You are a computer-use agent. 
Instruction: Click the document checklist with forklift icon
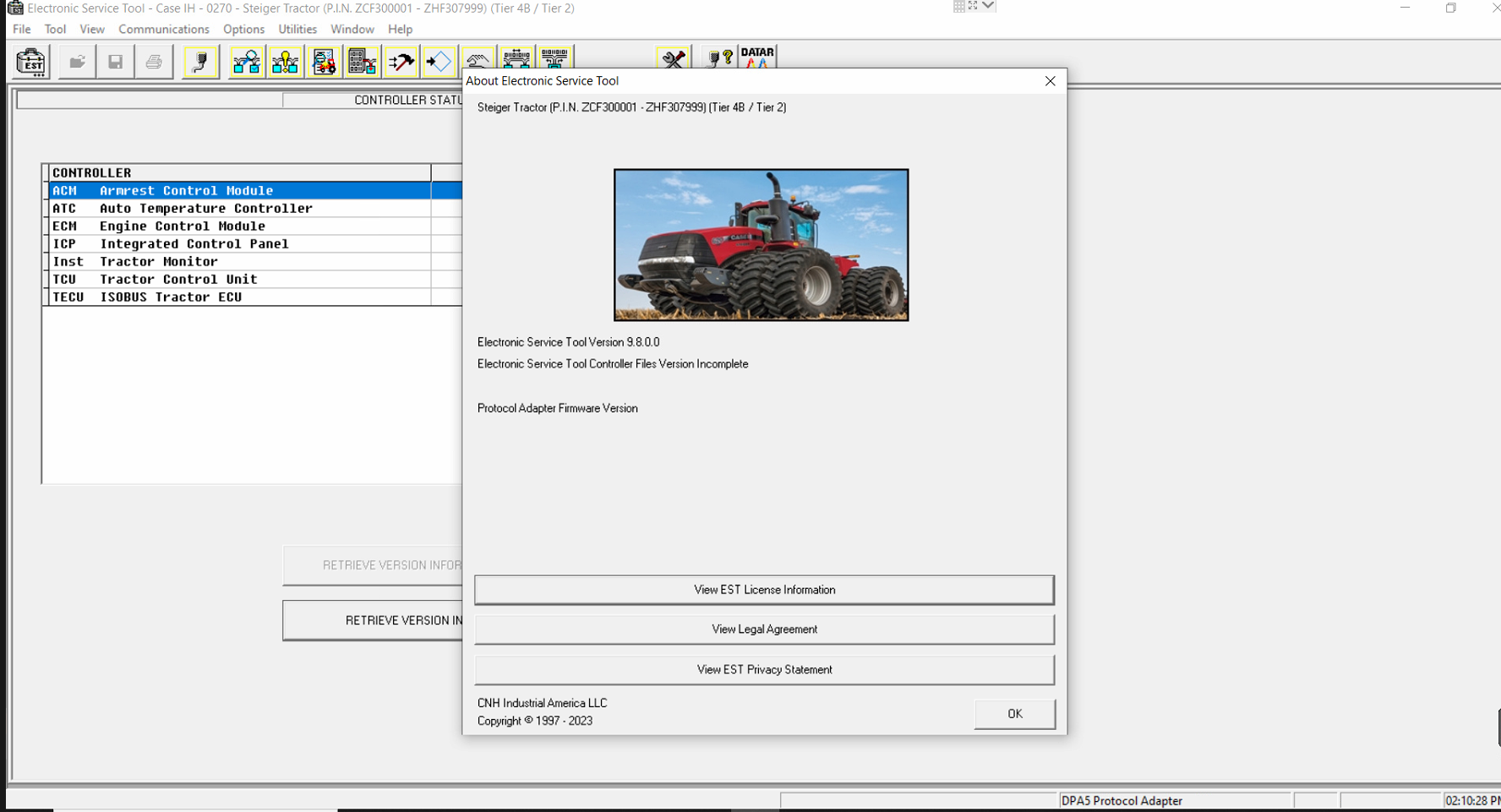pos(324,62)
